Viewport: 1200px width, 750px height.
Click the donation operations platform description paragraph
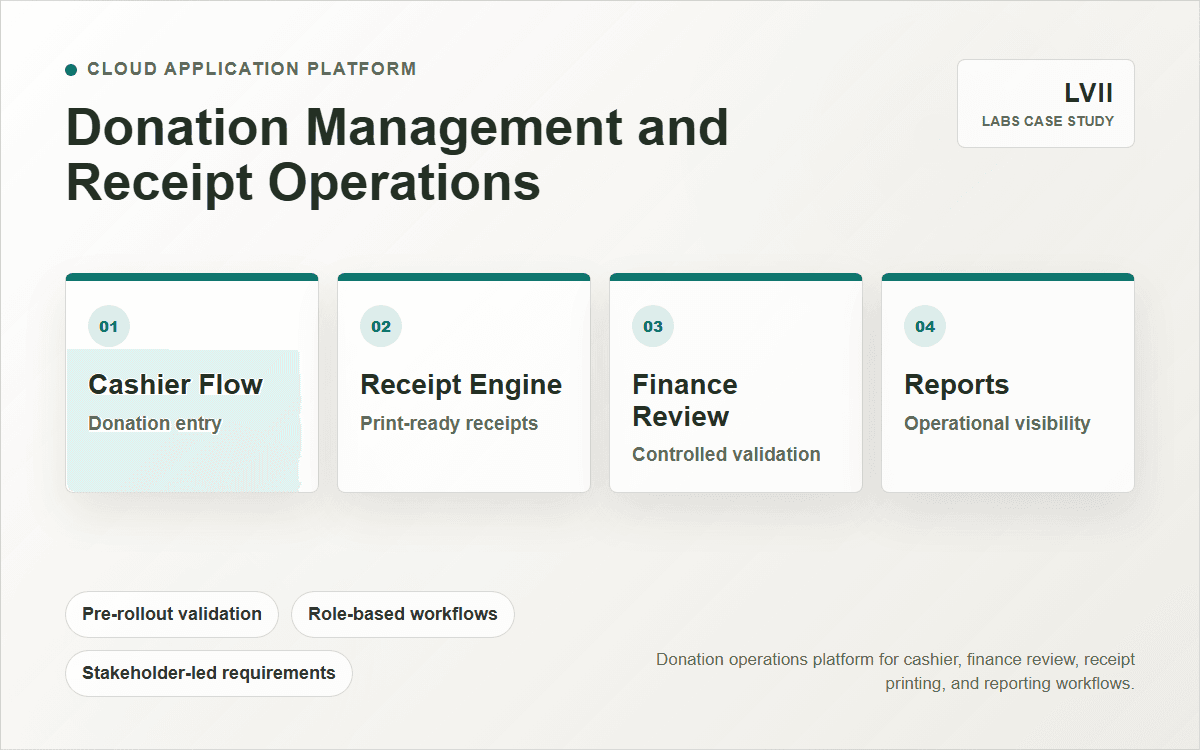point(895,672)
